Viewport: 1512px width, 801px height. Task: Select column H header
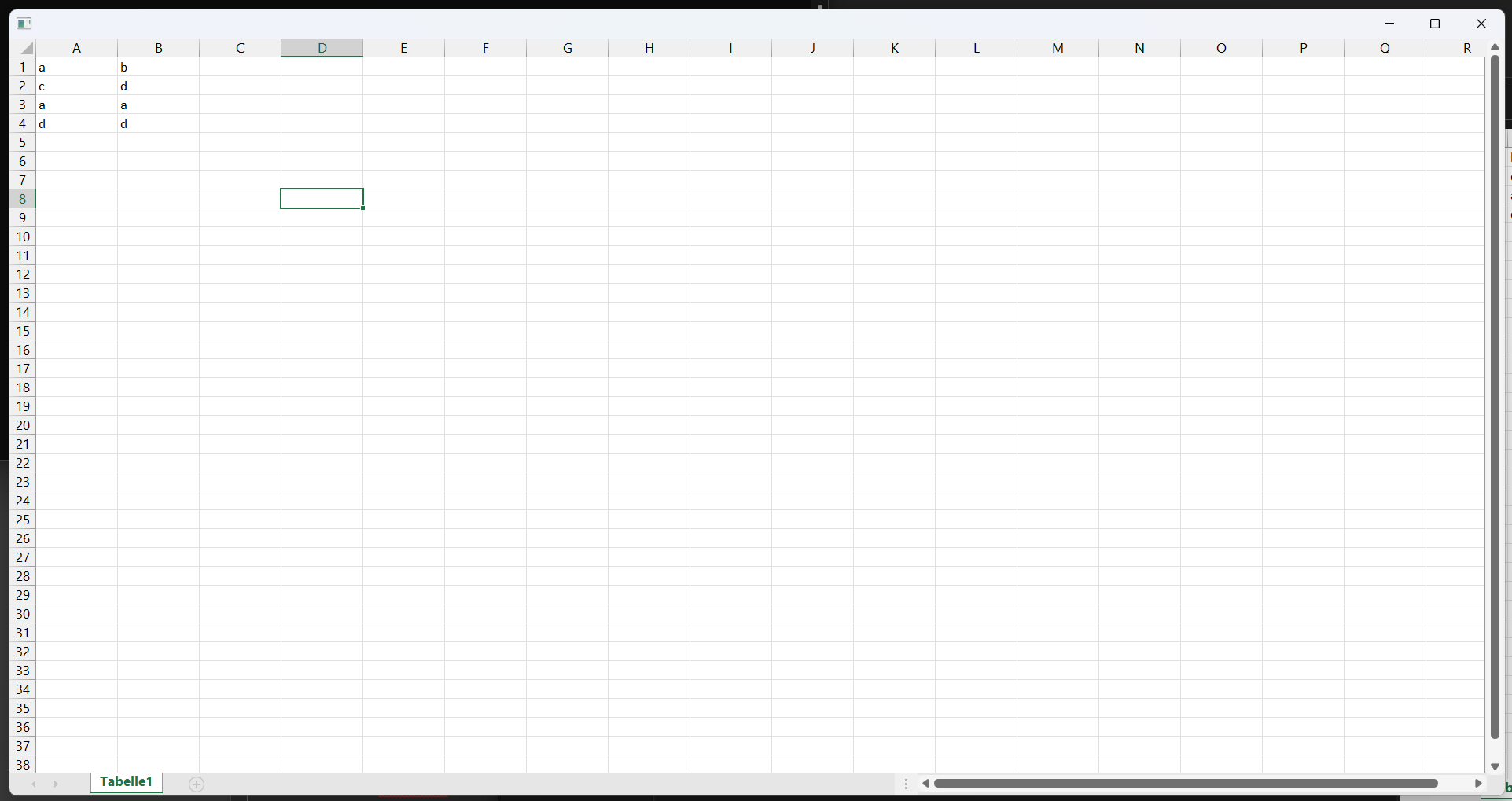click(x=649, y=48)
